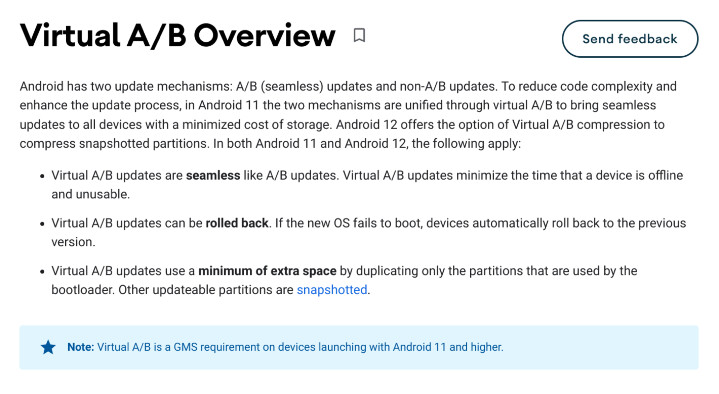
Task: Click the Virtual A/B Overview heading
Action: (x=178, y=35)
